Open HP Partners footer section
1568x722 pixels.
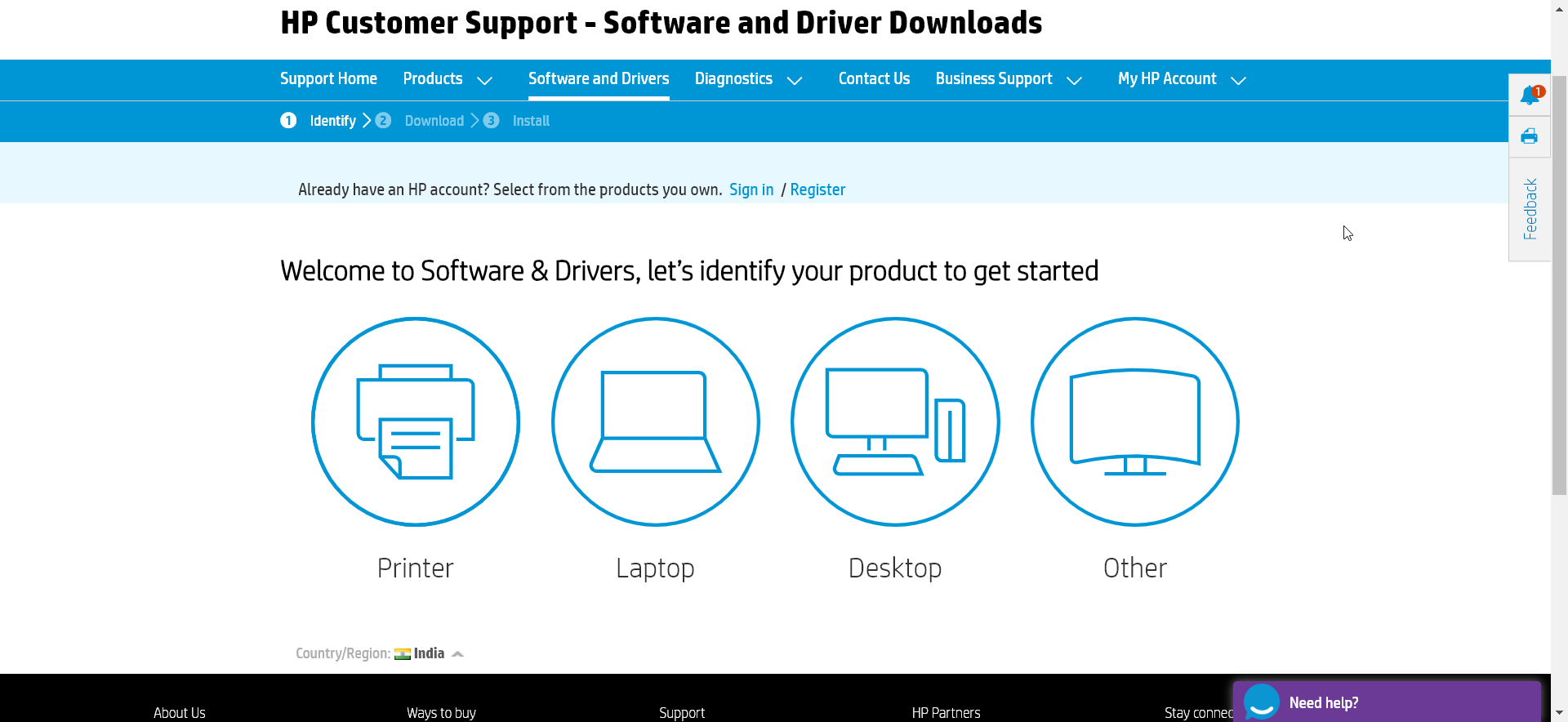946,713
